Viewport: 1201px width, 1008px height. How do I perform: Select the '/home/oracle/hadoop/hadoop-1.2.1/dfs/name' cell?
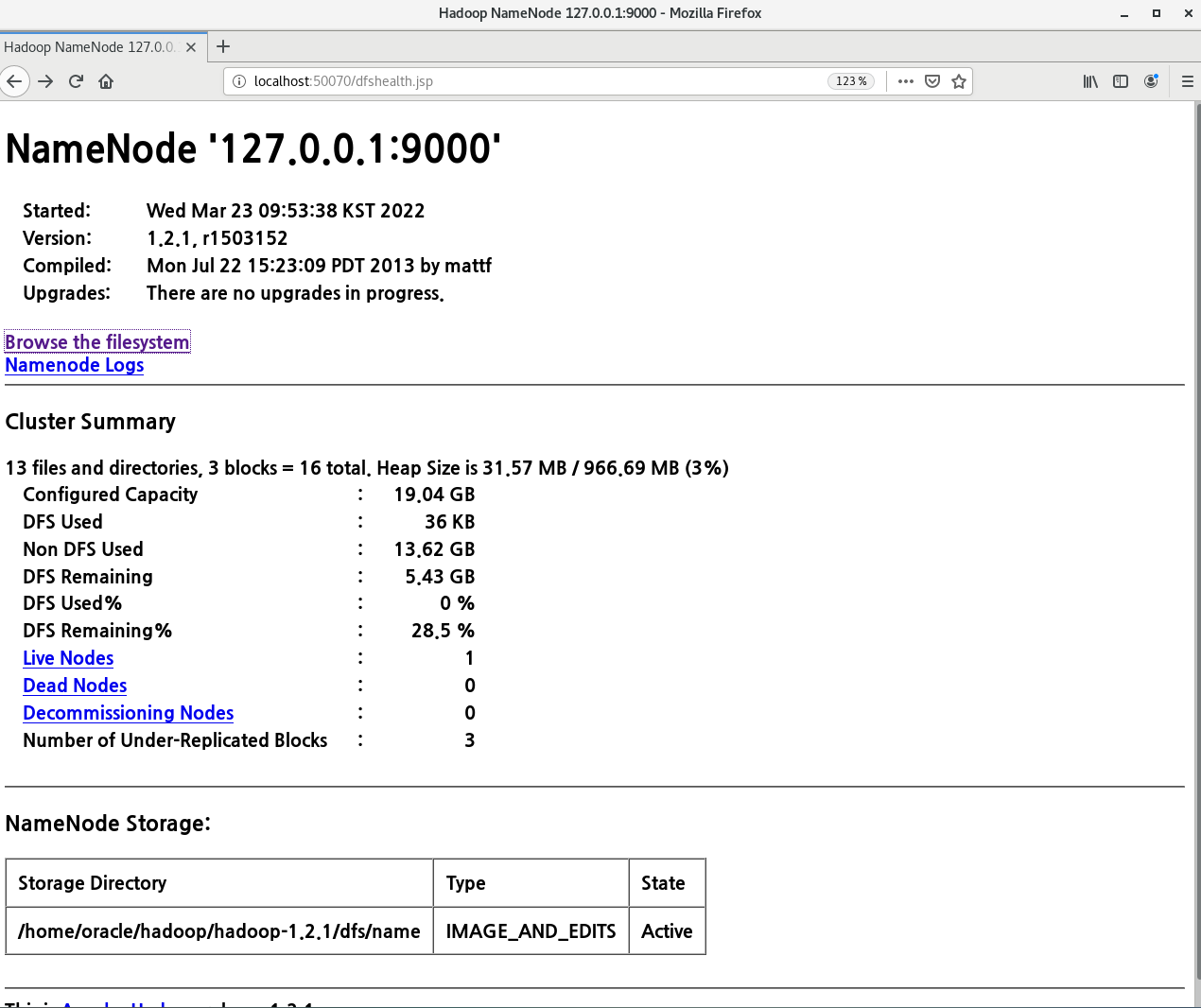pos(219,931)
